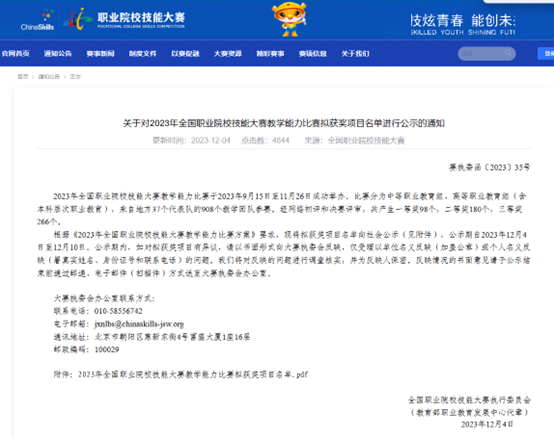Viewport: 554px width, 437px height.
Task: Open the 赛项信息 menu item
Action: [x=313, y=53]
